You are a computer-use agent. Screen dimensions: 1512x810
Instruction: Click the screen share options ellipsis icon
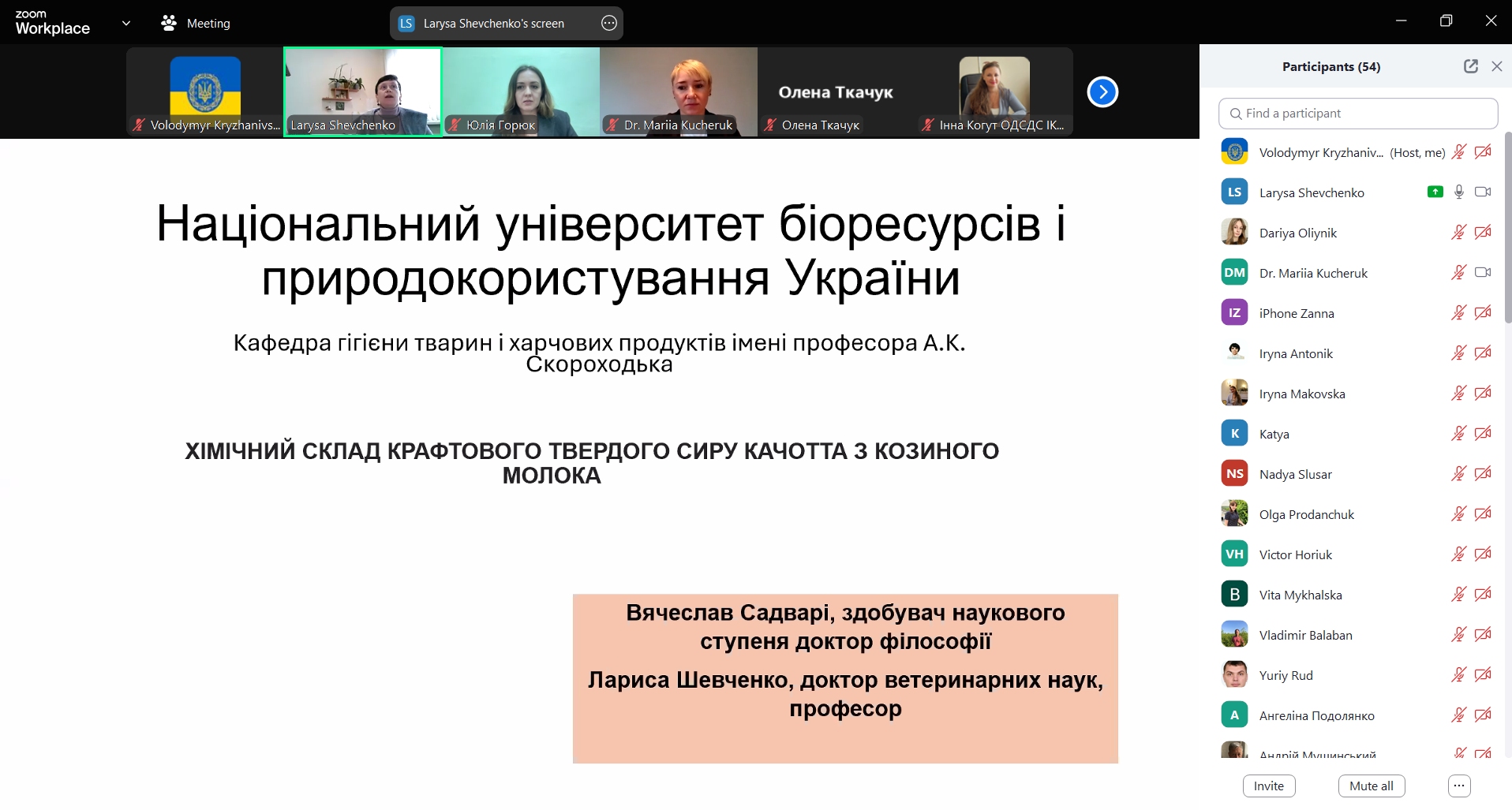pyautogui.click(x=608, y=24)
